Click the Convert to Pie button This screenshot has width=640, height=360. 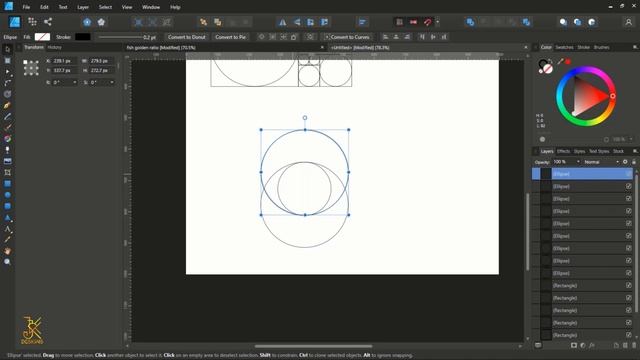pos(230,37)
